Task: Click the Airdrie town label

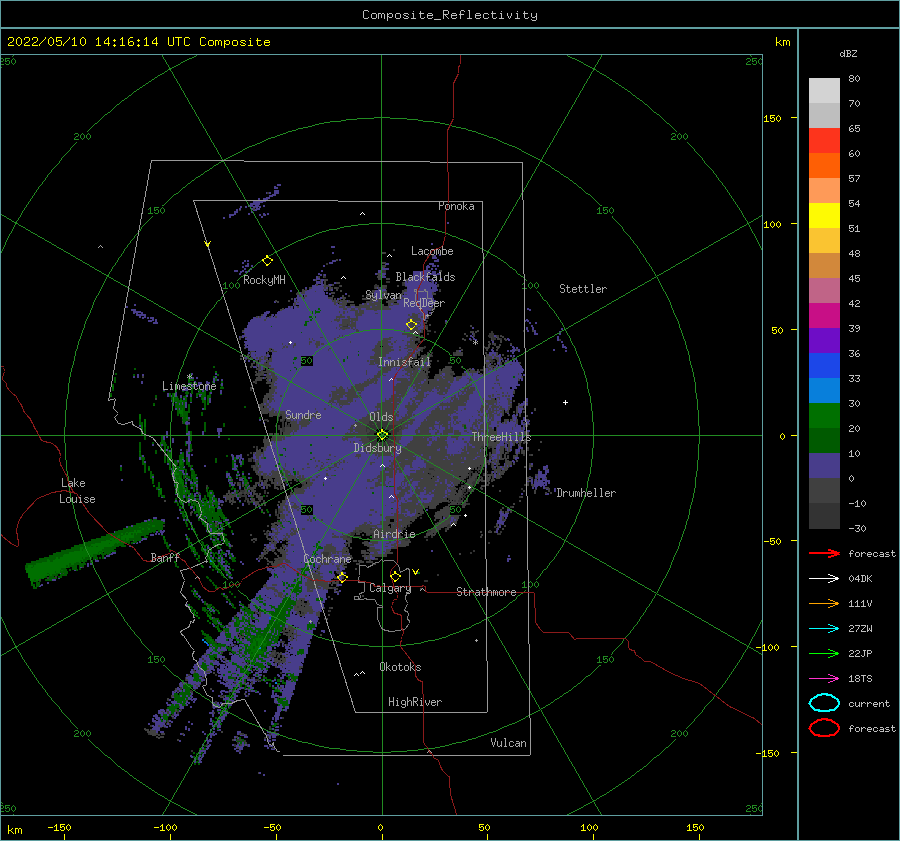Action: [394, 534]
